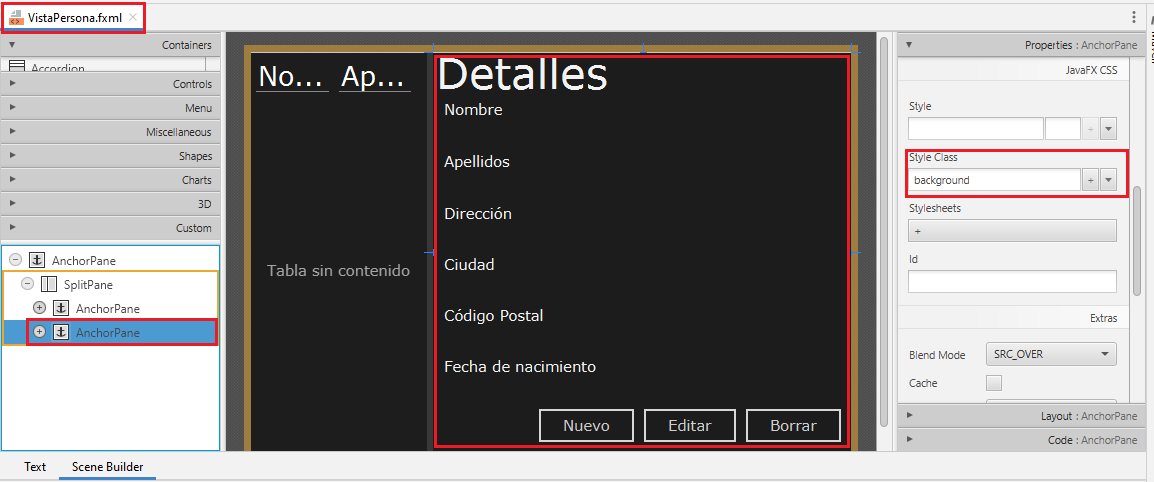Expand the 3D library section
The width and height of the screenshot is (1154, 482).
click(110, 204)
